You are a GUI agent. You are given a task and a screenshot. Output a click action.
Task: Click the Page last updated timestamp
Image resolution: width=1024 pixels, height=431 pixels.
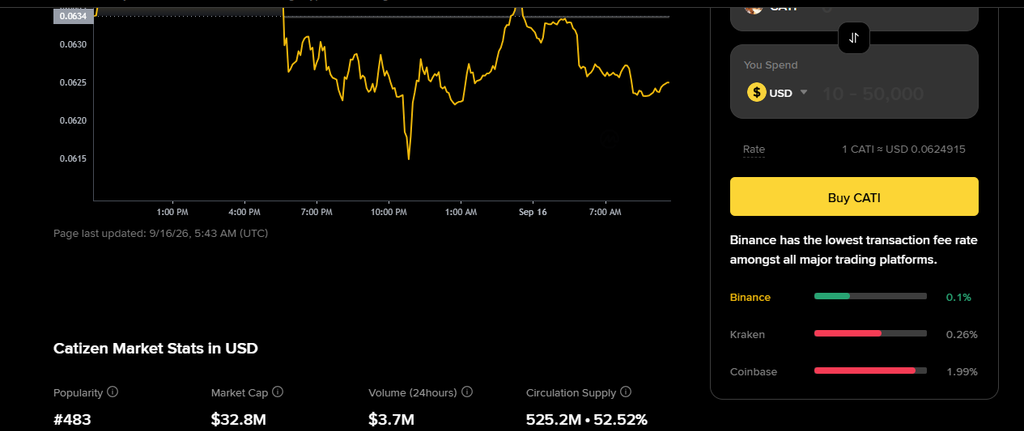click(x=161, y=233)
